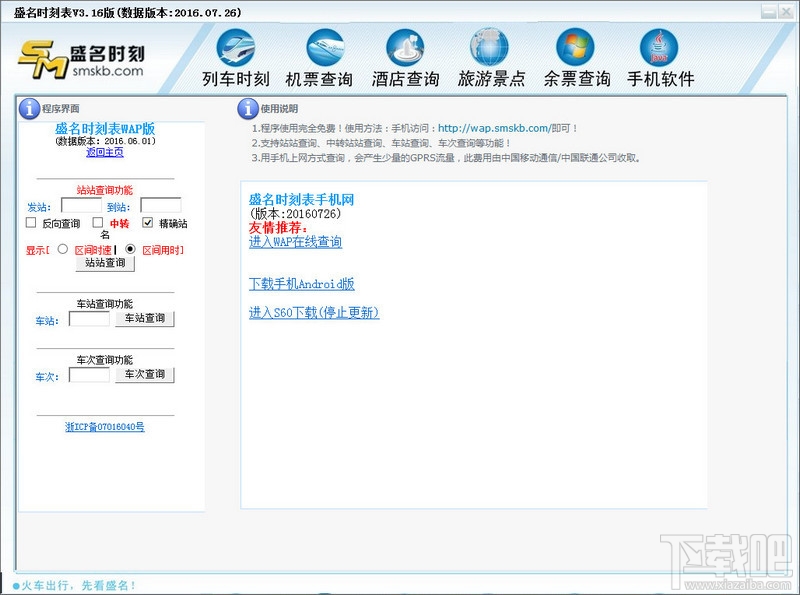This screenshot has width=800, height=595.
Task: Click the 车次查询 button
Action: pyautogui.click(x=145, y=375)
